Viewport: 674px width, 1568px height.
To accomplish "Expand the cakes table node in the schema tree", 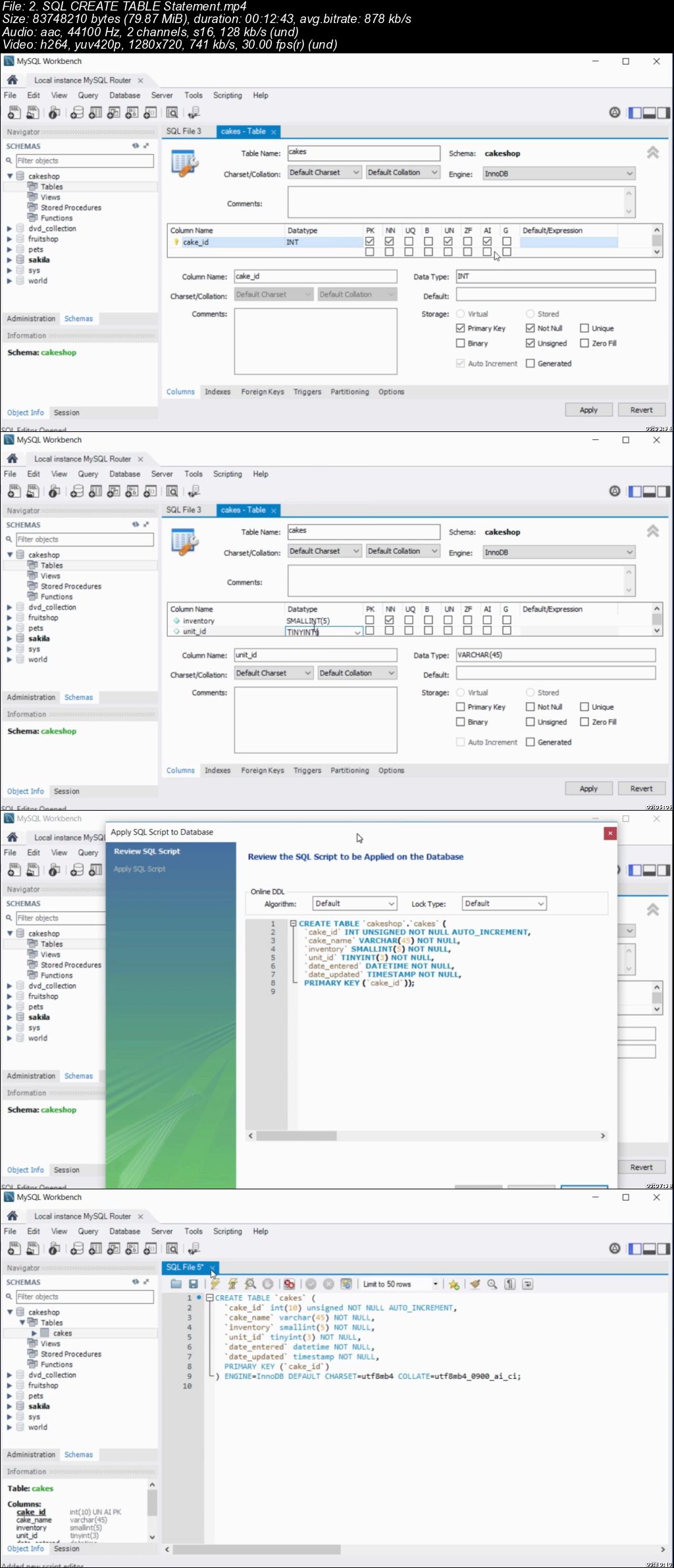I will coord(34,1333).
